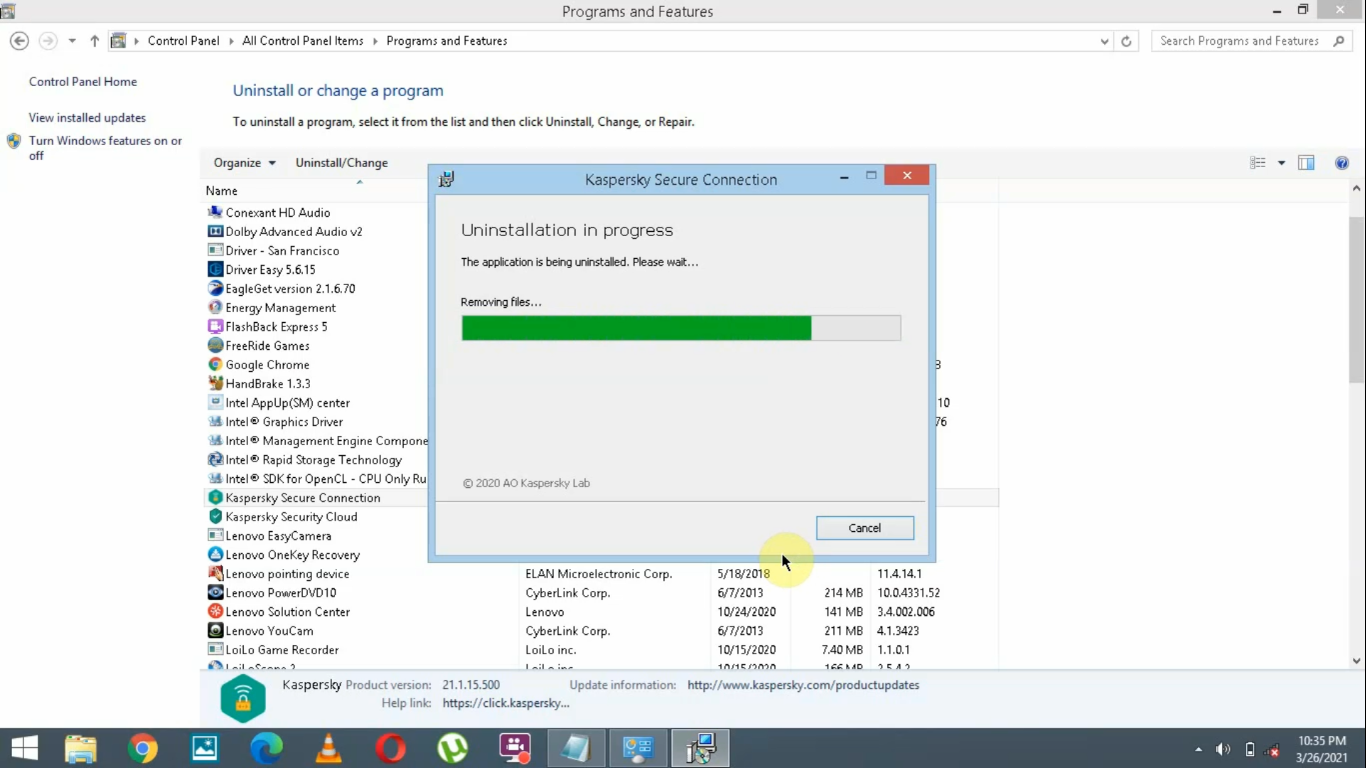
Task: Click the HandBrake 1.3.3 program icon
Action: [x=213, y=383]
